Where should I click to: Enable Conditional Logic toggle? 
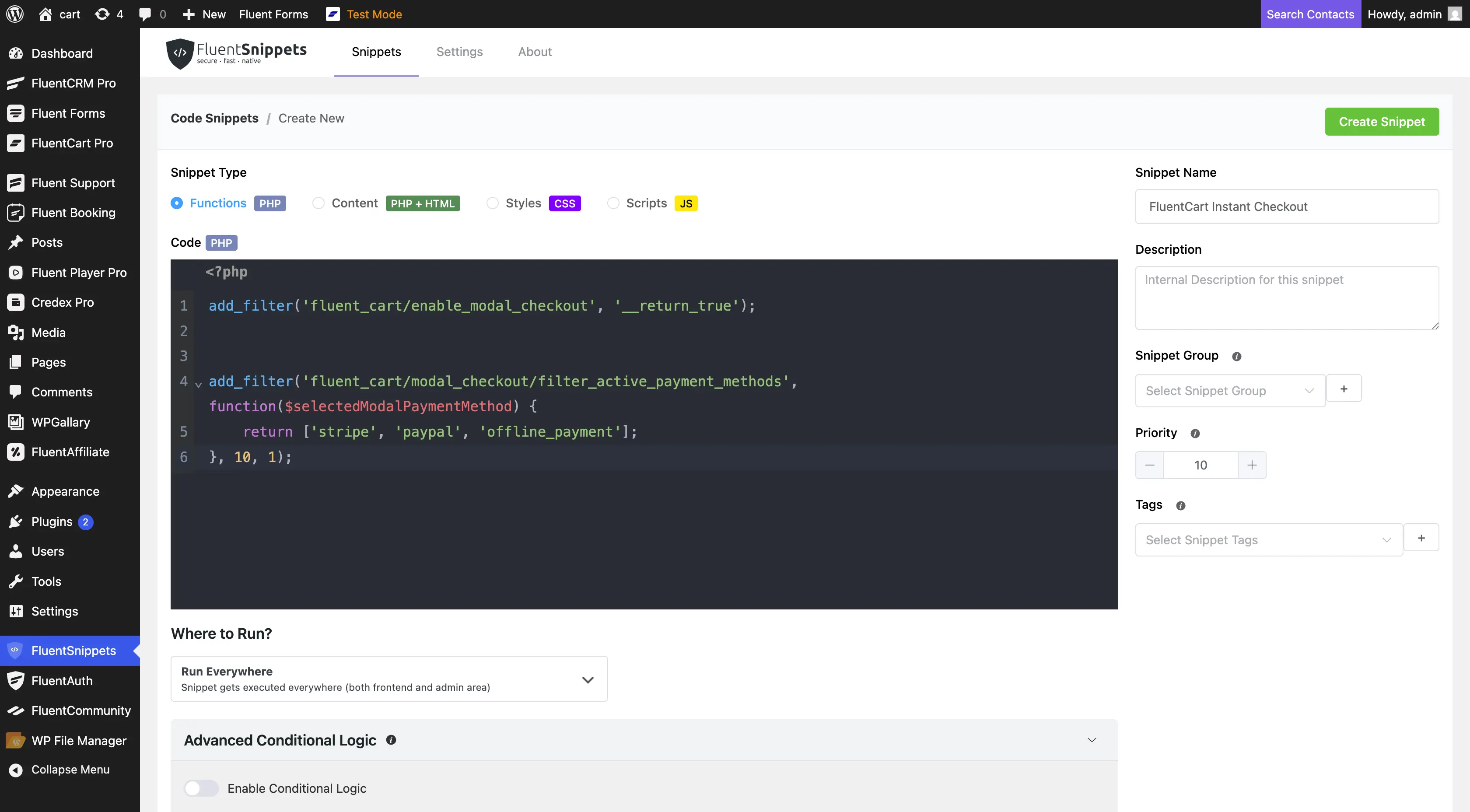click(x=201, y=788)
